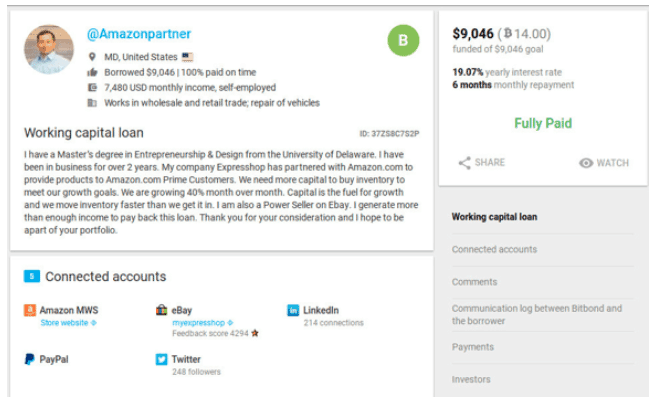657x410 pixels.
Task: Jump to Comments section
Action: (x=474, y=282)
